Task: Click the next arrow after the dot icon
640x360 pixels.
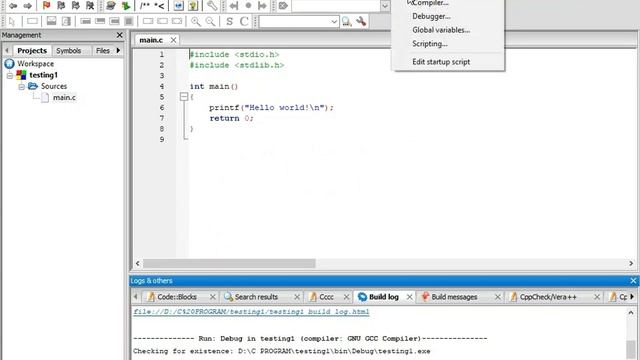Action: coord(262,6)
